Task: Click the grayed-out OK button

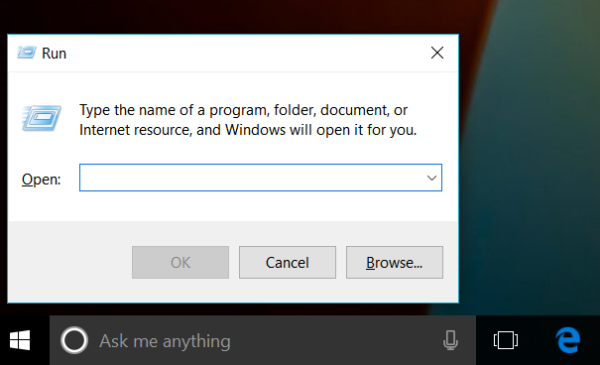Action: pos(180,262)
